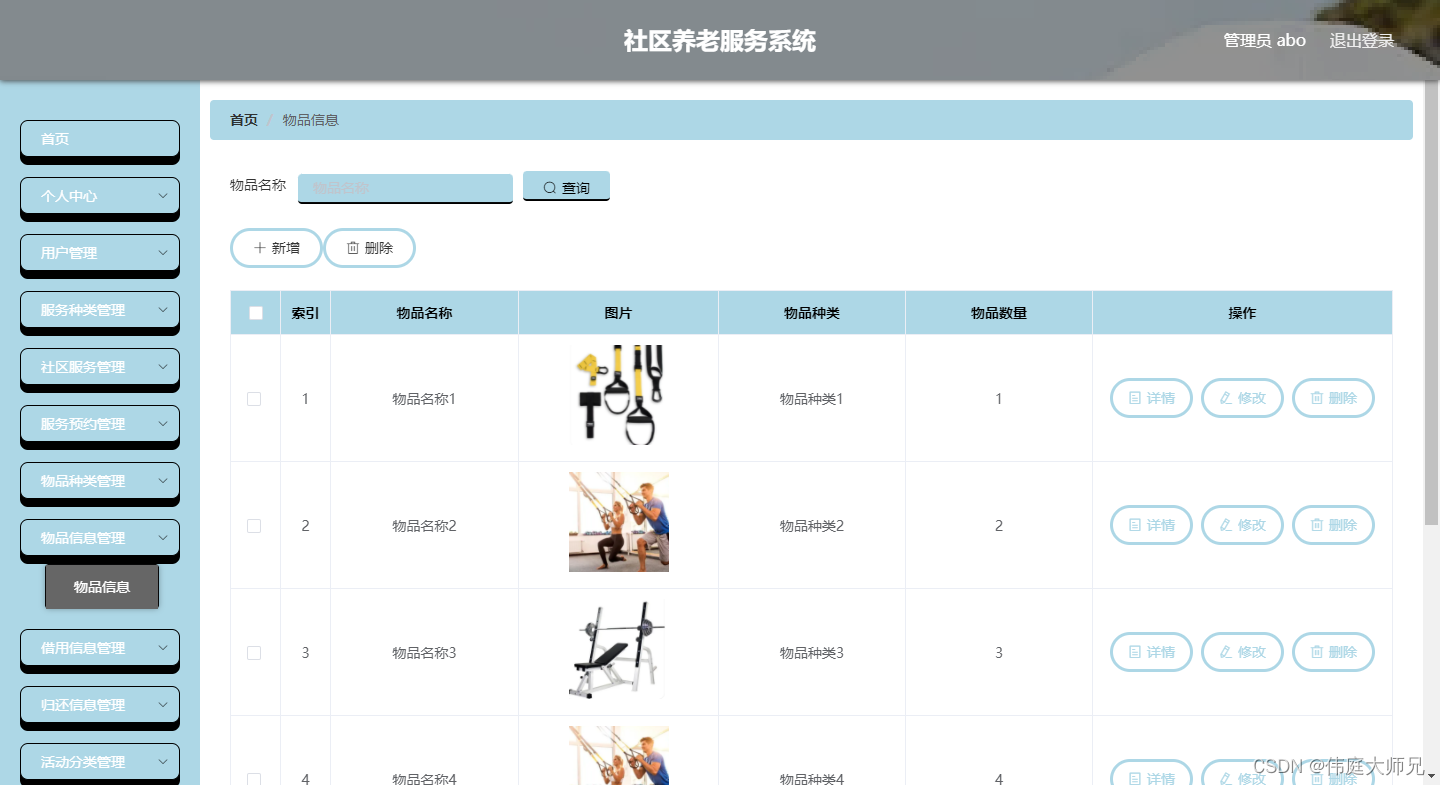
Task: Click the 查询 search button
Action: [566, 187]
